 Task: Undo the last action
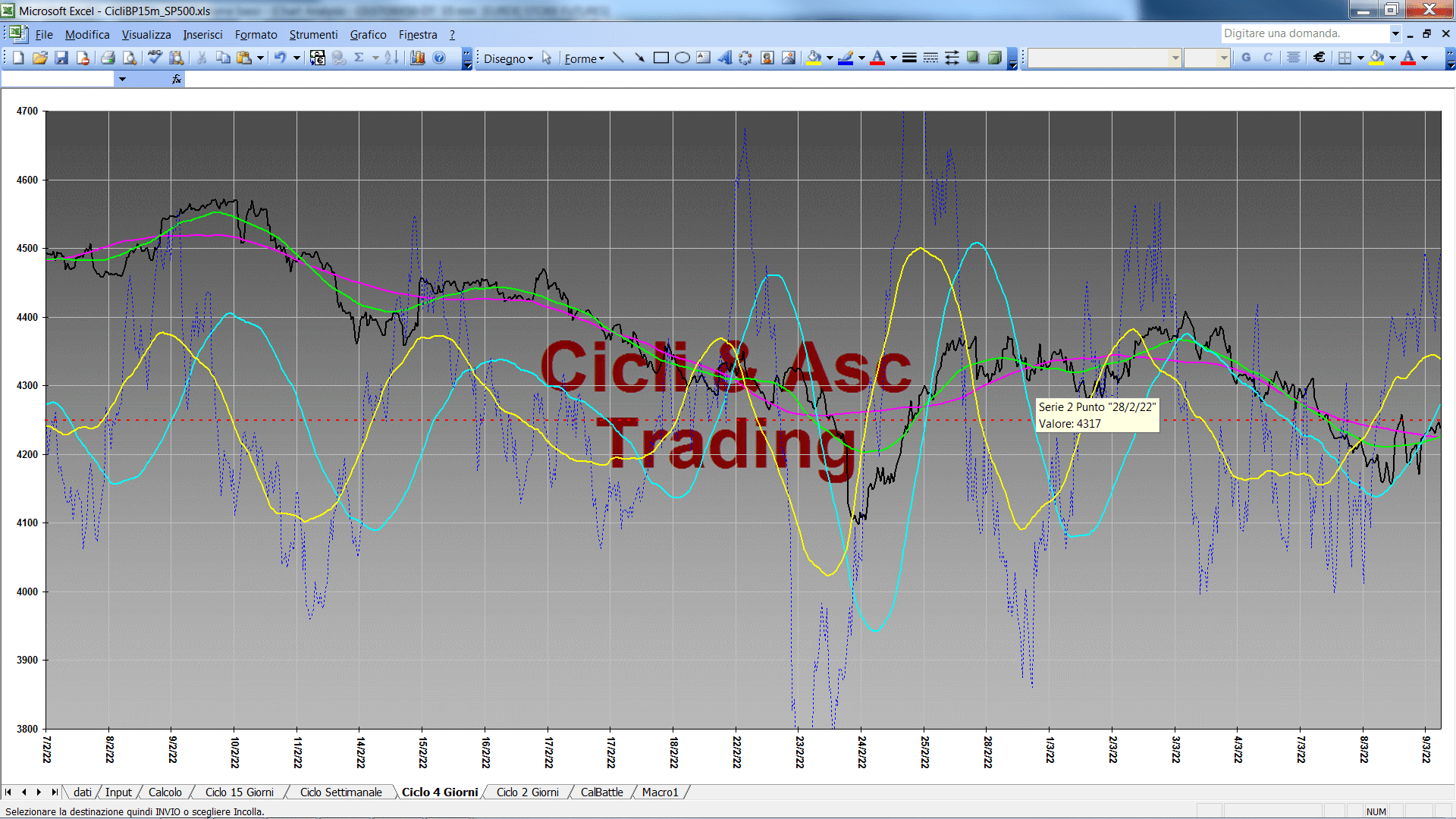coord(280,58)
